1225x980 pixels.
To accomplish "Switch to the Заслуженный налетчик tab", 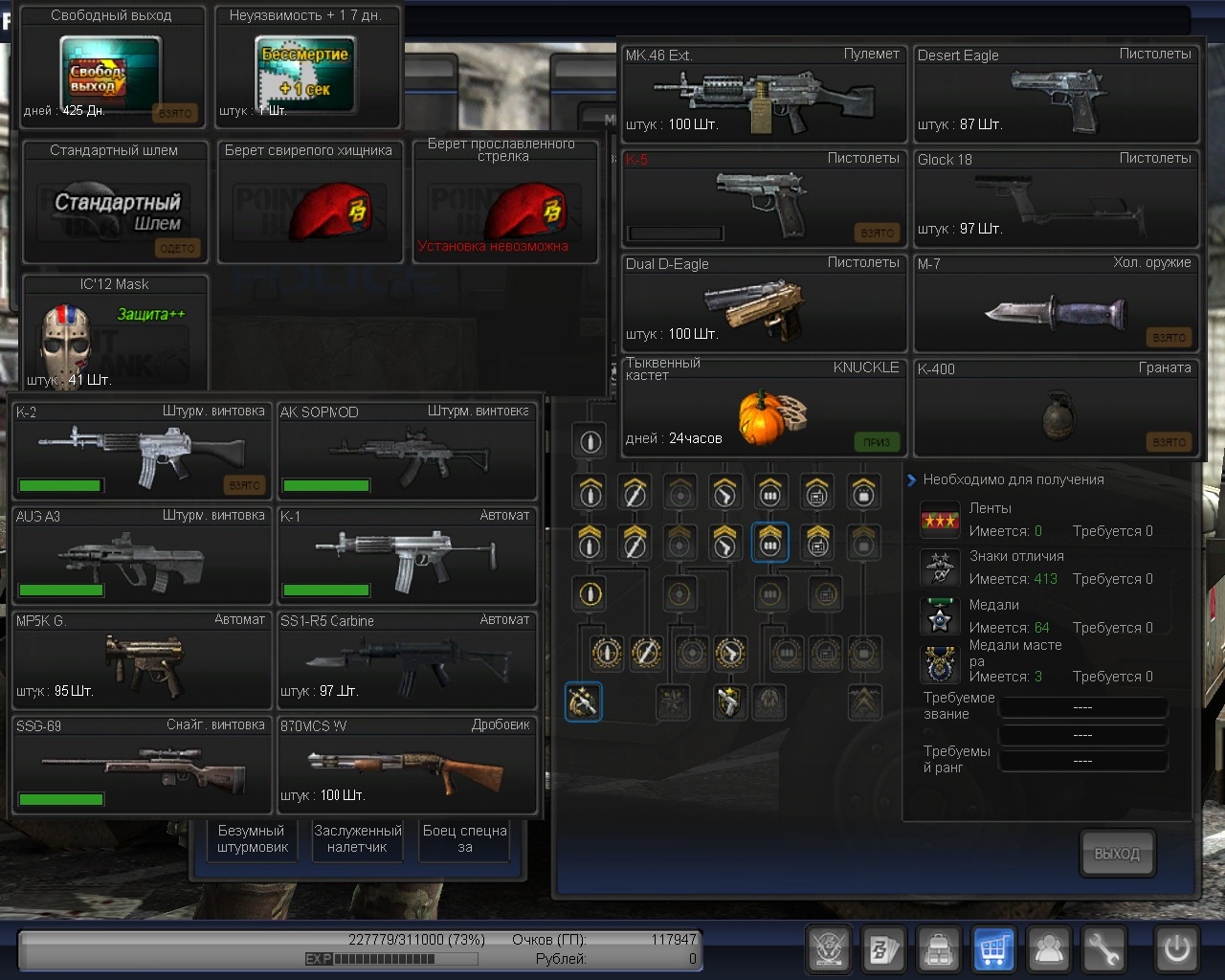I will (358, 838).
